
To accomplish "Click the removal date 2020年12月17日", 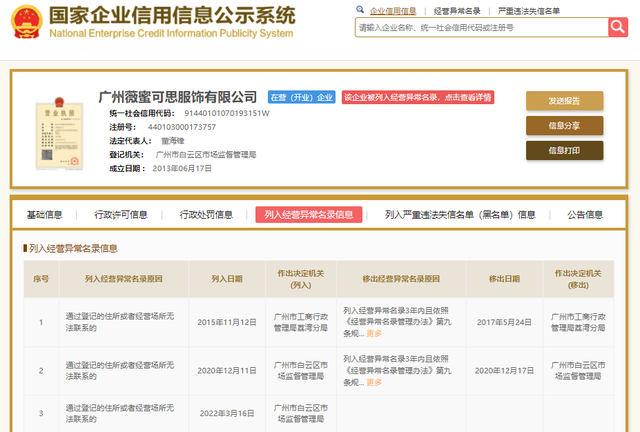I will click(x=504, y=371).
